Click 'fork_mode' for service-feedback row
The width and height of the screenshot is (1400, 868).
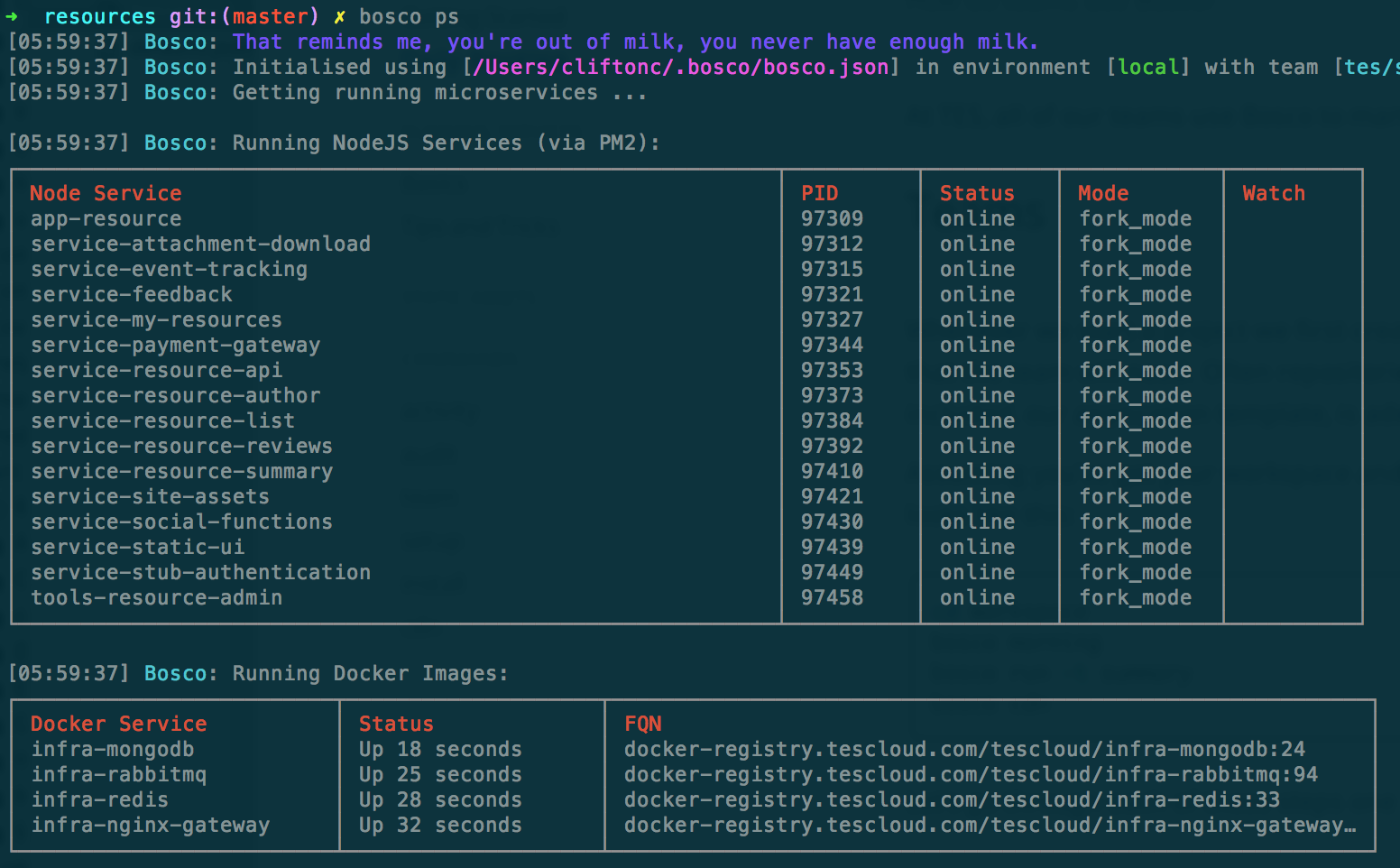tap(1136, 295)
